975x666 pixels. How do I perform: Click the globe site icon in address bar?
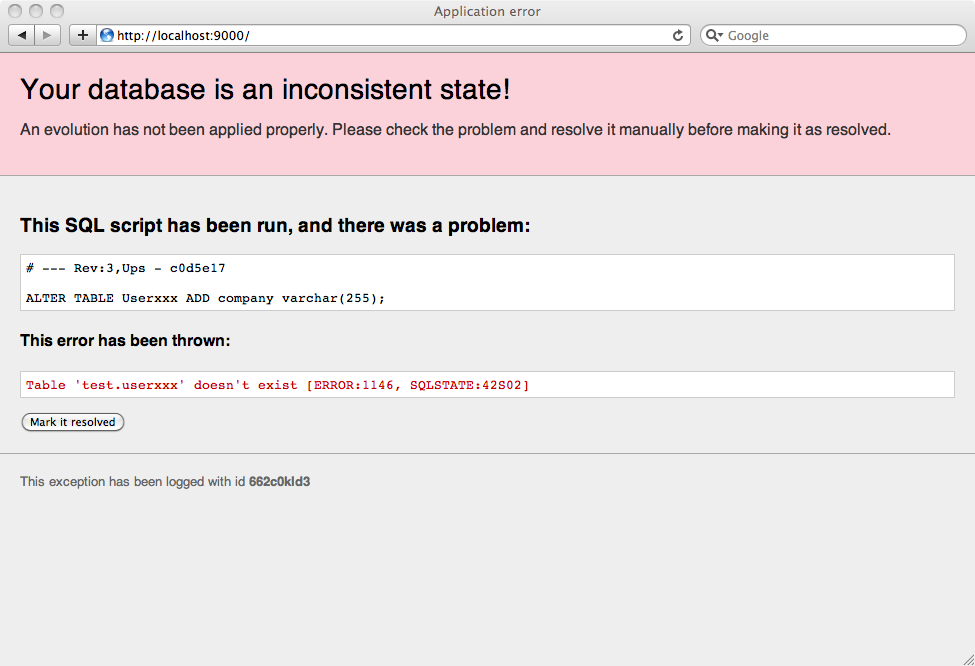pos(107,35)
